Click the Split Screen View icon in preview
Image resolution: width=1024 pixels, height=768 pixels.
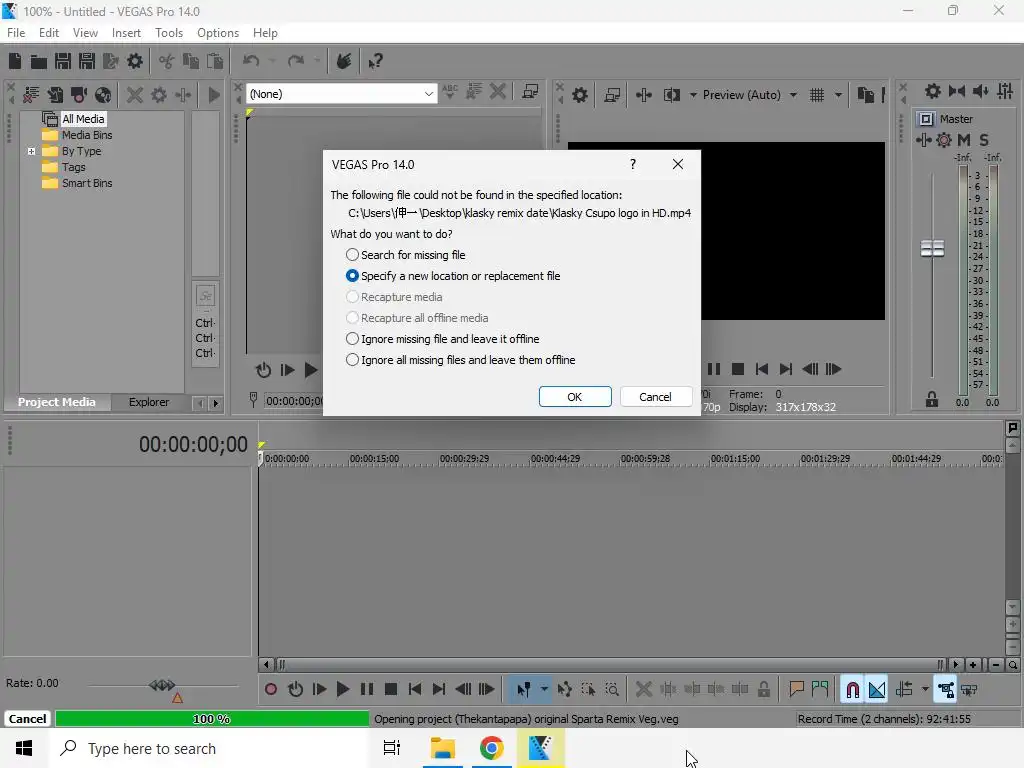coord(672,95)
